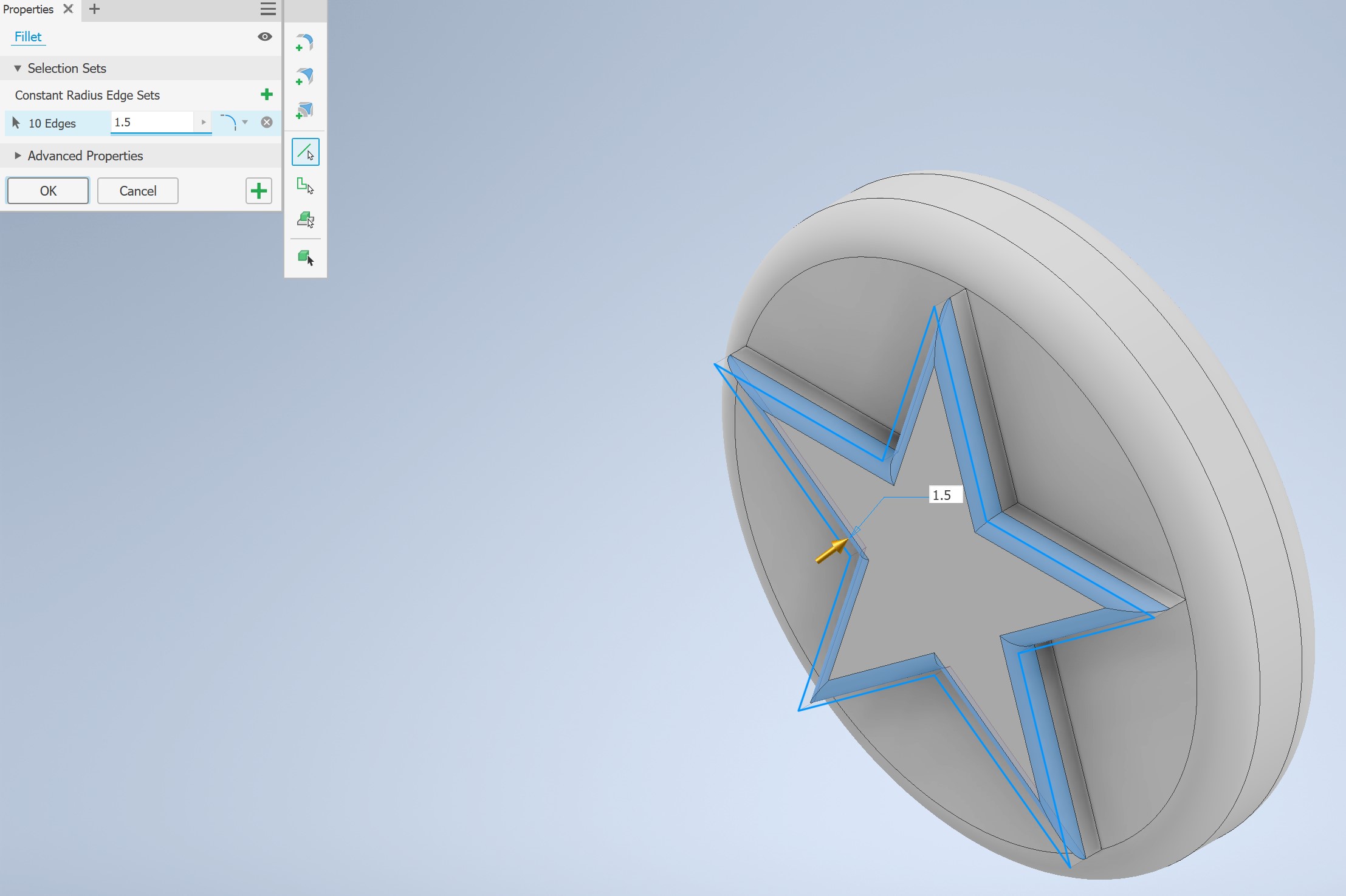Collapse the Selection Sets section
This screenshot has width=1346, height=896.
[x=18, y=68]
